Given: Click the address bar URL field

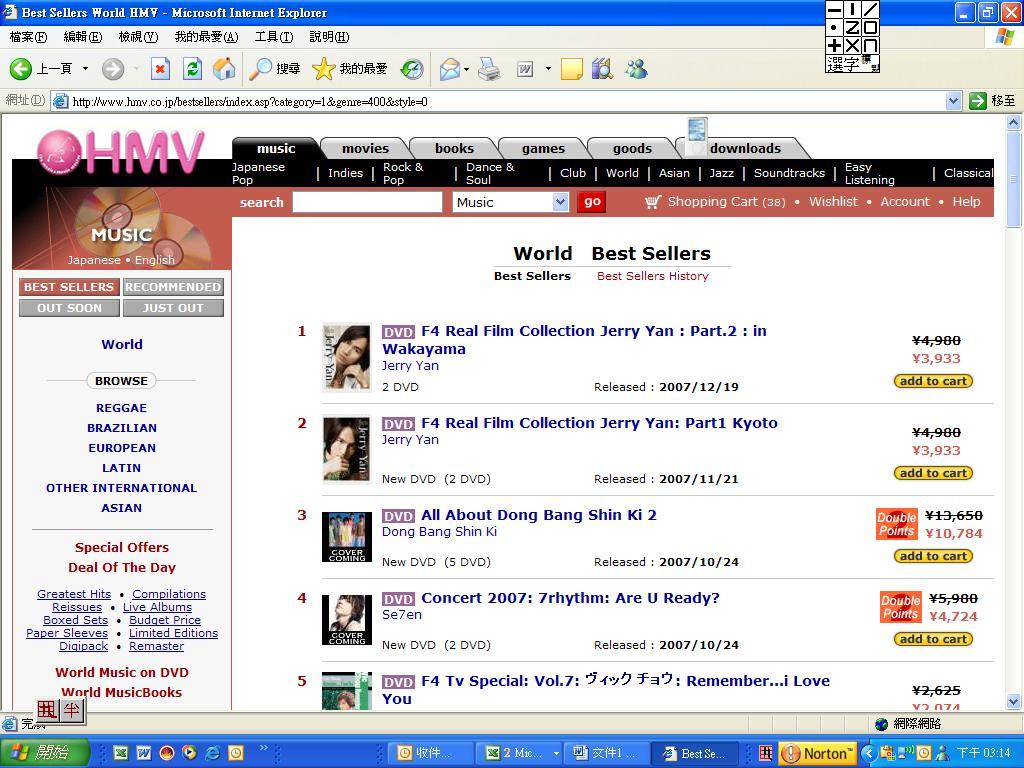Looking at the screenshot, I should click(x=506, y=101).
